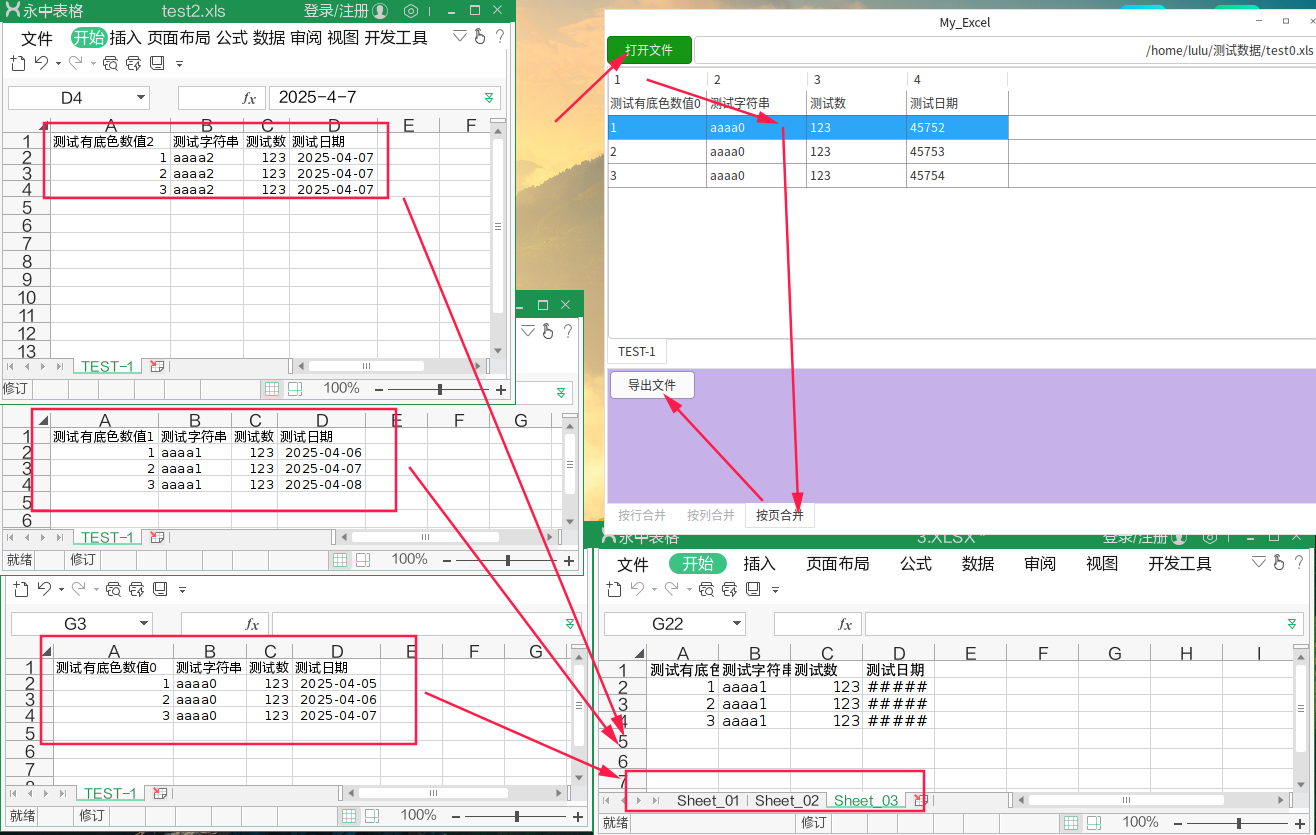
Task: Click Save icon in 3.XLSX quick toolbar
Action: 754,589
